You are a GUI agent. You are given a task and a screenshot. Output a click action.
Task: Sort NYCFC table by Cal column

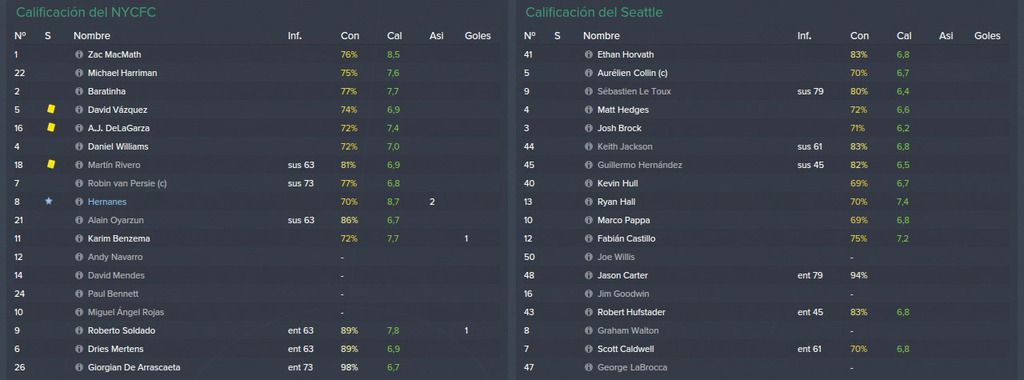[x=394, y=36]
